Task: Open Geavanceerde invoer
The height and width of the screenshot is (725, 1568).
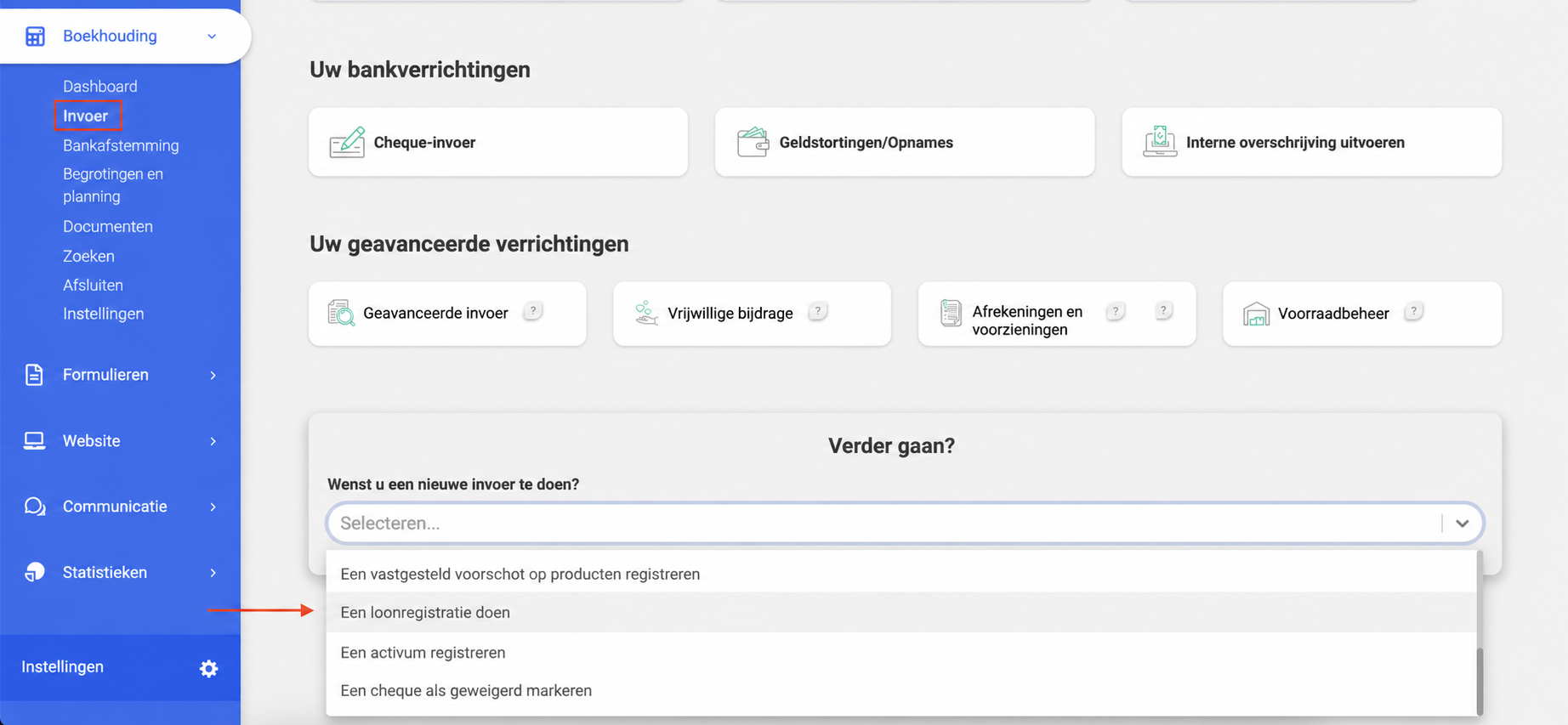Action: [447, 314]
